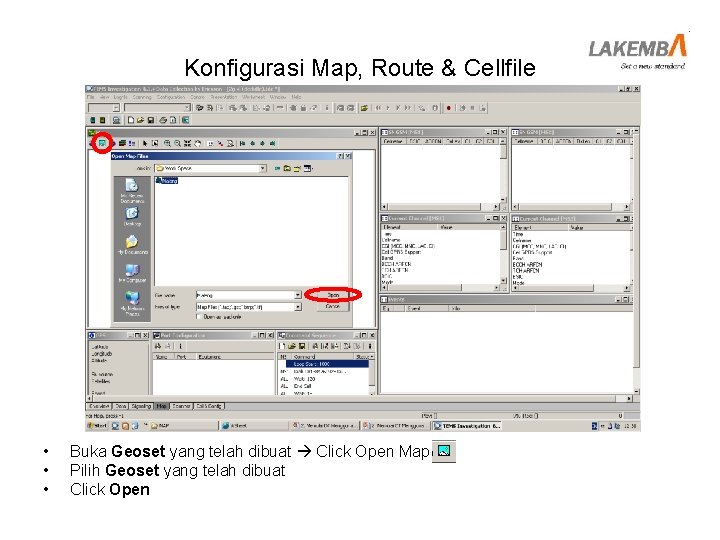Switch to the Data worksheet tab
Screen dimensions: 720x540
point(121,406)
